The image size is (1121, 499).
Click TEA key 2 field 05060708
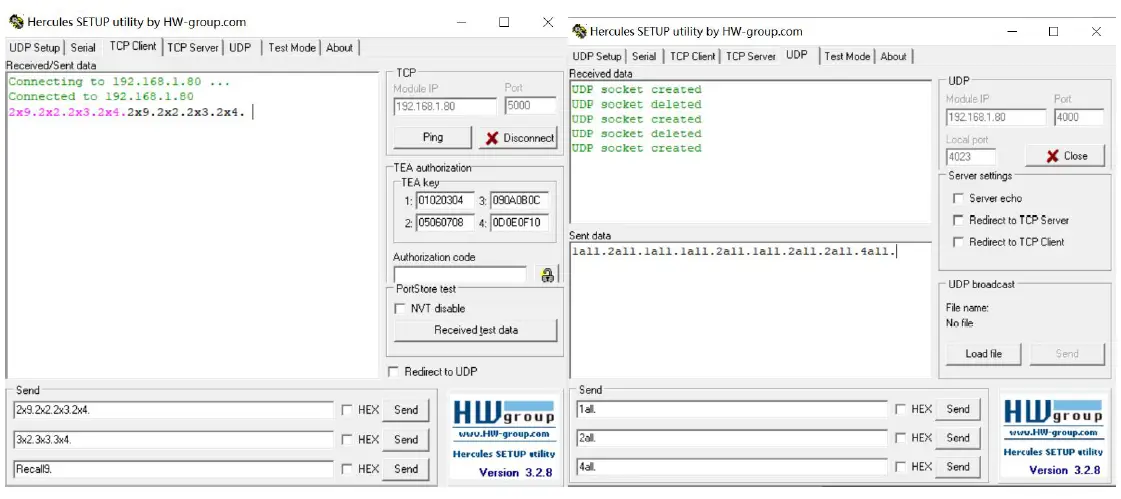(445, 223)
